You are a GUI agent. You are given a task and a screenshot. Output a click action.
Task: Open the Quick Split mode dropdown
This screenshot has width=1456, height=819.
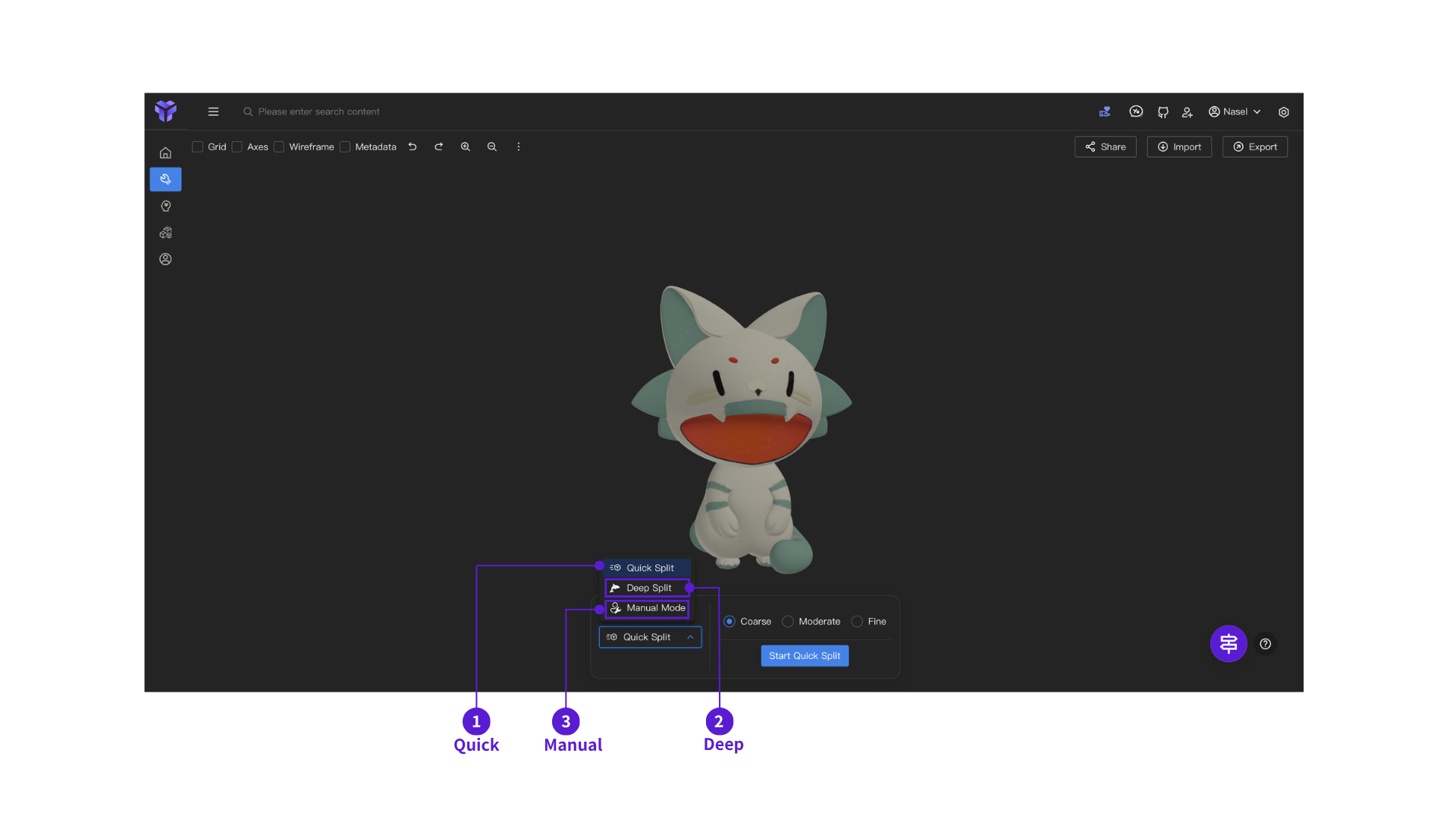(x=650, y=638)
